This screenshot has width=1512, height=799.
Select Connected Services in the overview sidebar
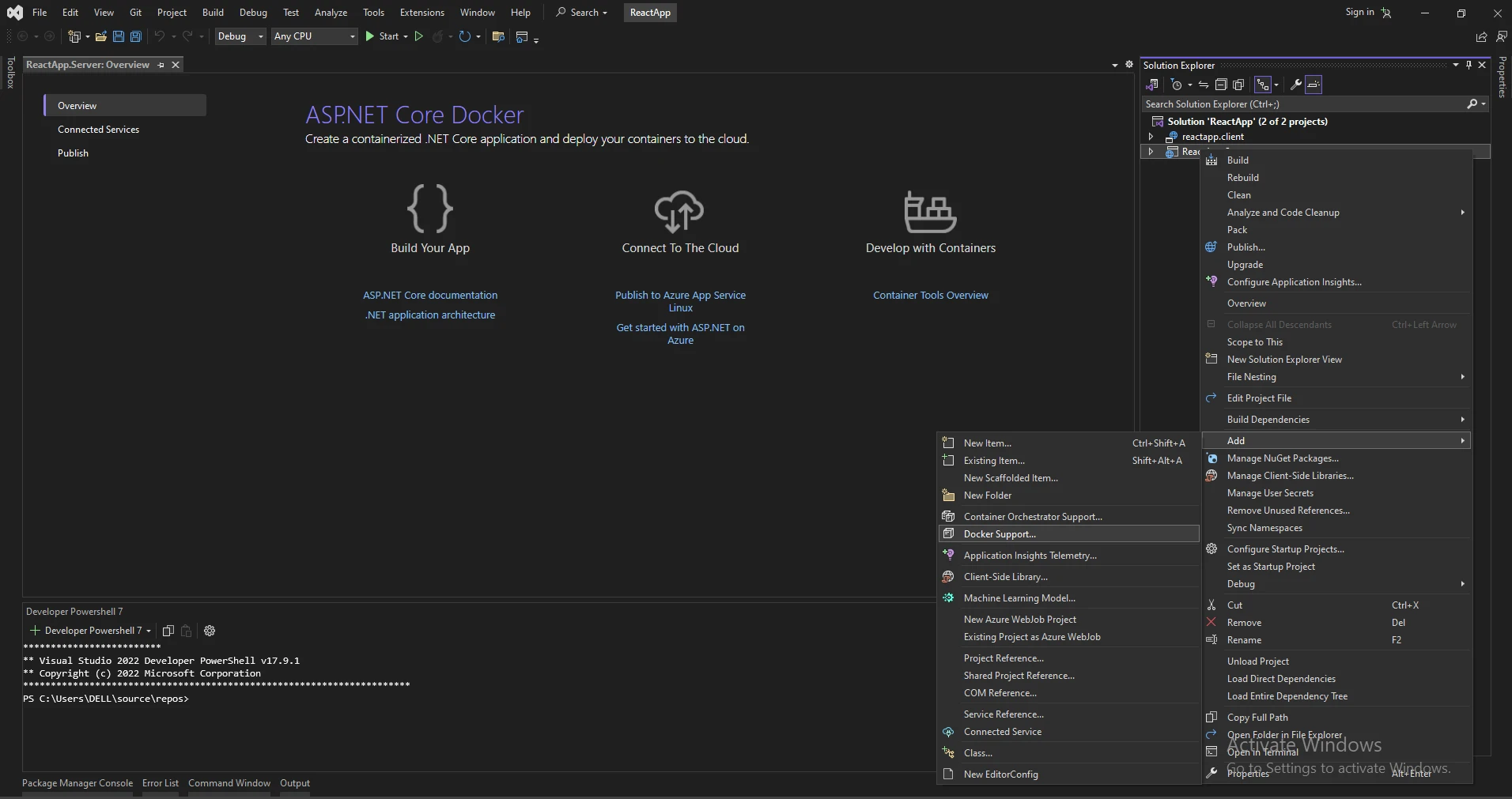pyautogui.click(x=125, y=130)
